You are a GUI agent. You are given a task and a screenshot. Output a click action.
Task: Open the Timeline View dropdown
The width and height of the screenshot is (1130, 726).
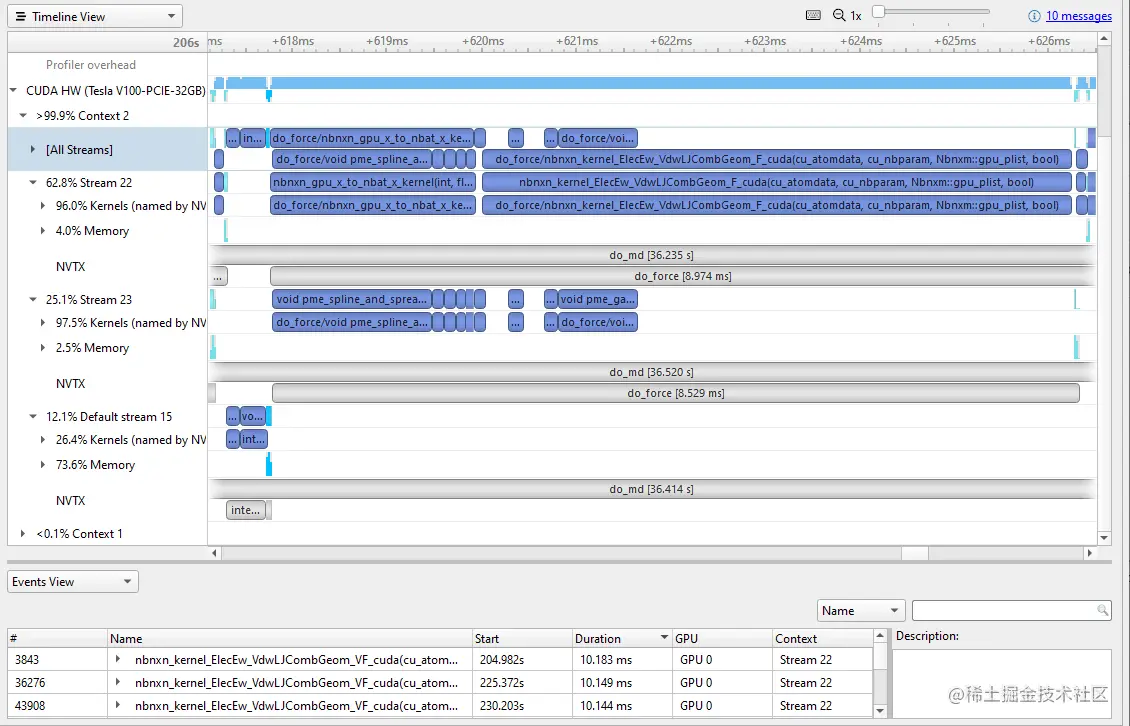[168, 15]
